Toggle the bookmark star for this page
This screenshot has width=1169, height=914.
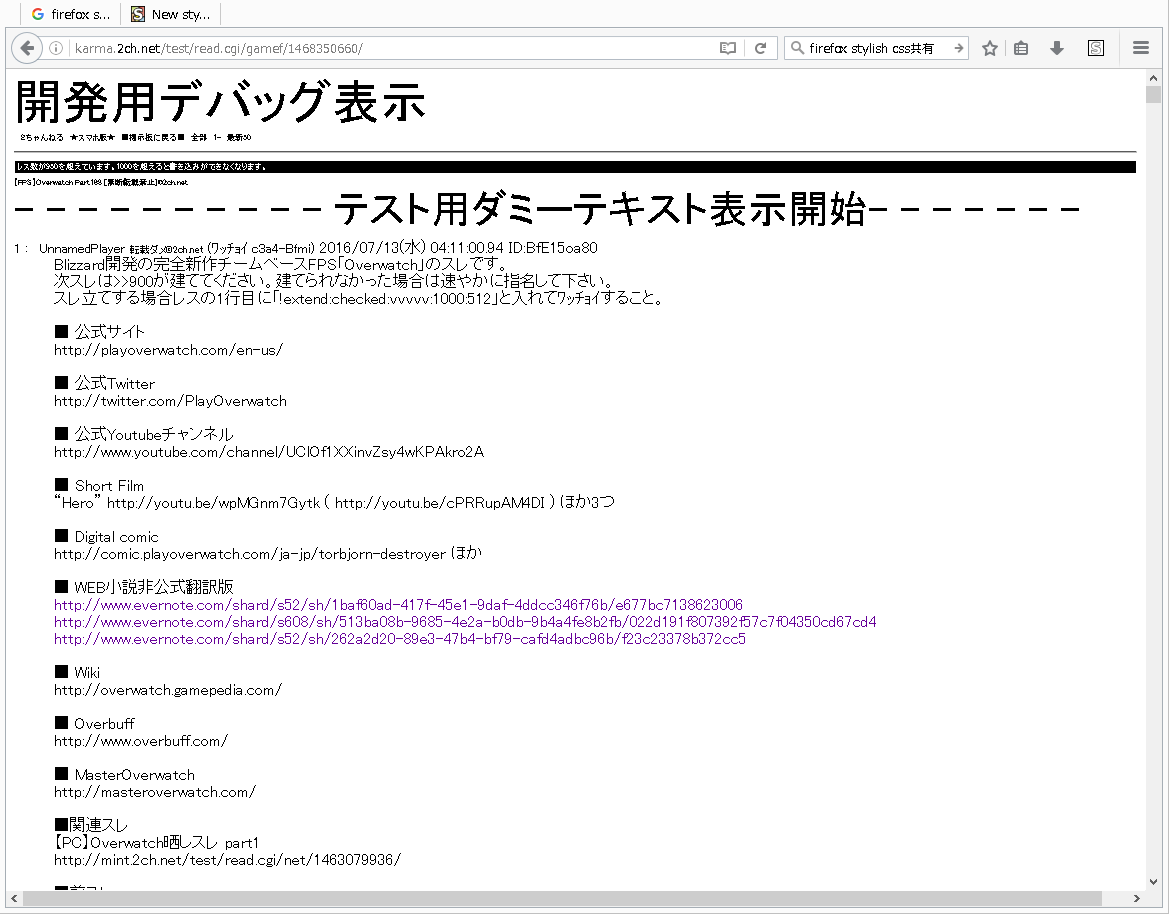tap(989, 47)
